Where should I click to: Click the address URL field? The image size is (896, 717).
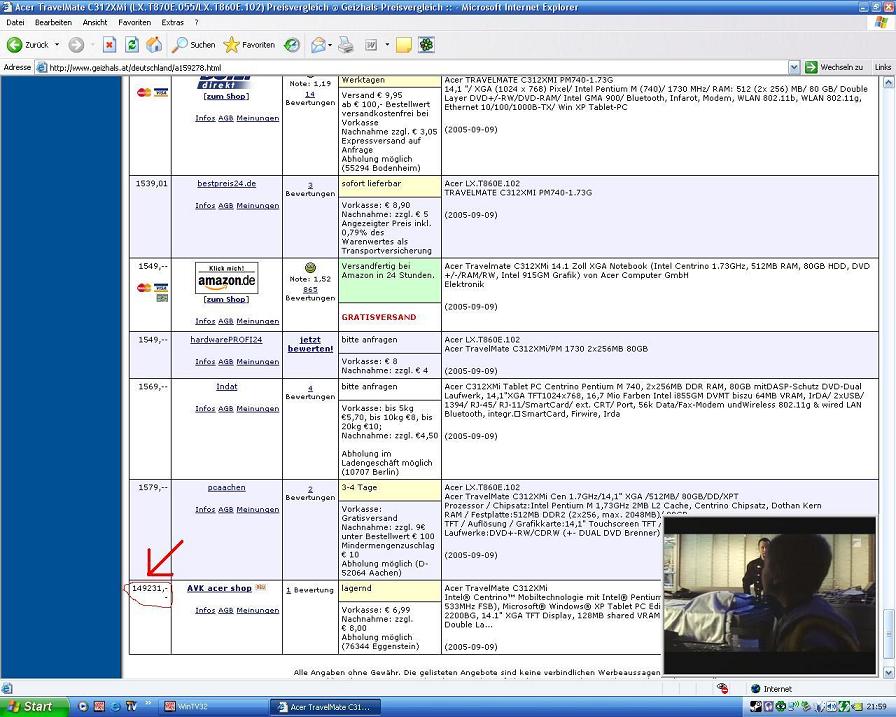[x=417, y=67]
